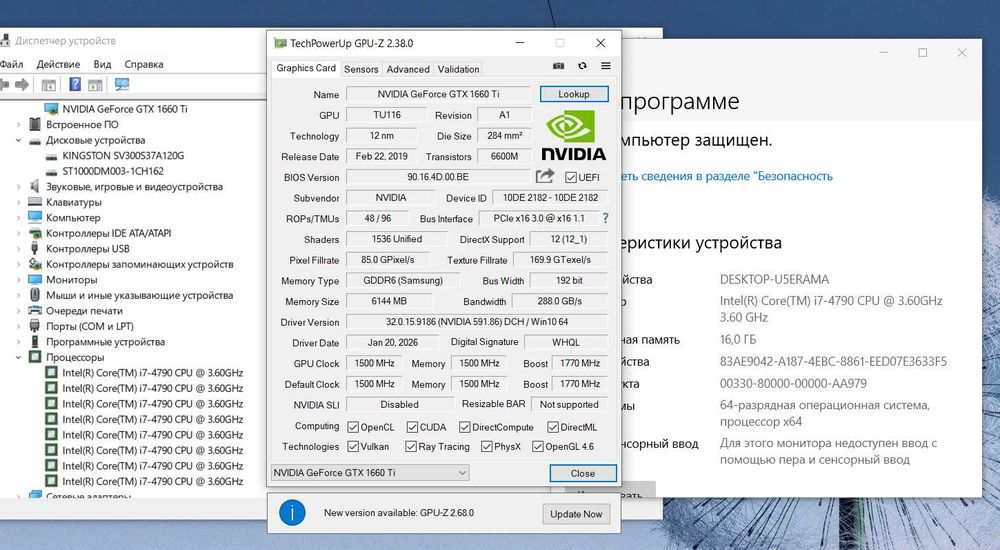Screen dimensions: 1000x550
Task: Click the Device Manager properties pane icon
Action: 95,84
